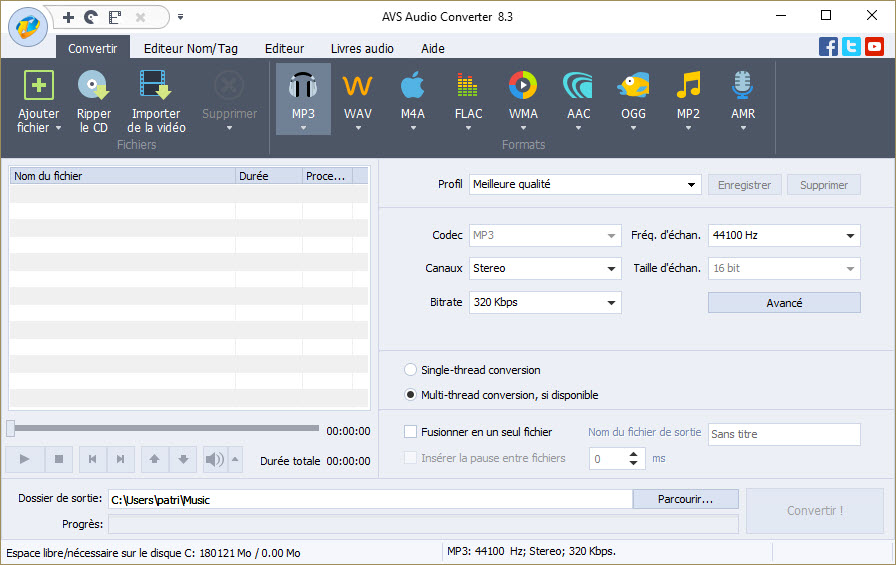Image resolution: width=896 pixels, height=565 pixels.
Task: Select the AMR microphone format icon
Action: pos(742,86)
